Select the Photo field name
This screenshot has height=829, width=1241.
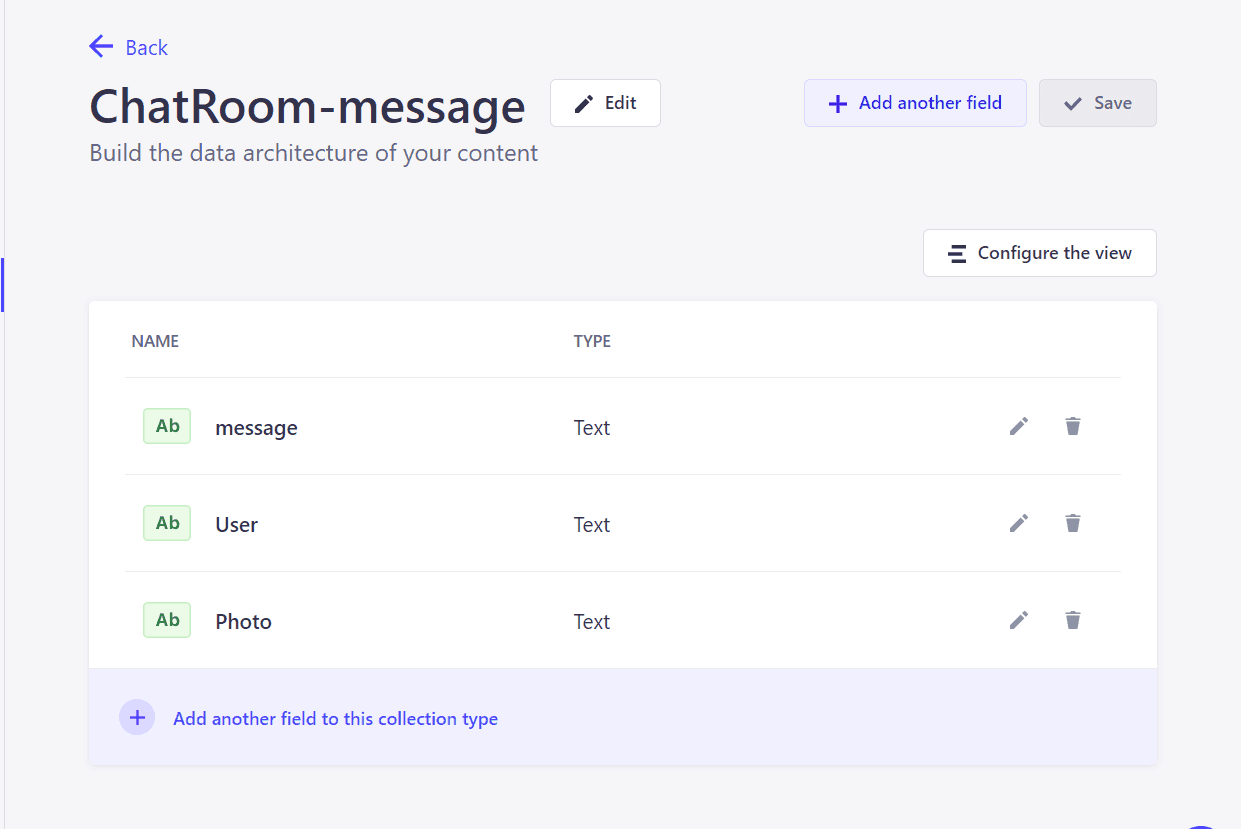pos(243,622)
